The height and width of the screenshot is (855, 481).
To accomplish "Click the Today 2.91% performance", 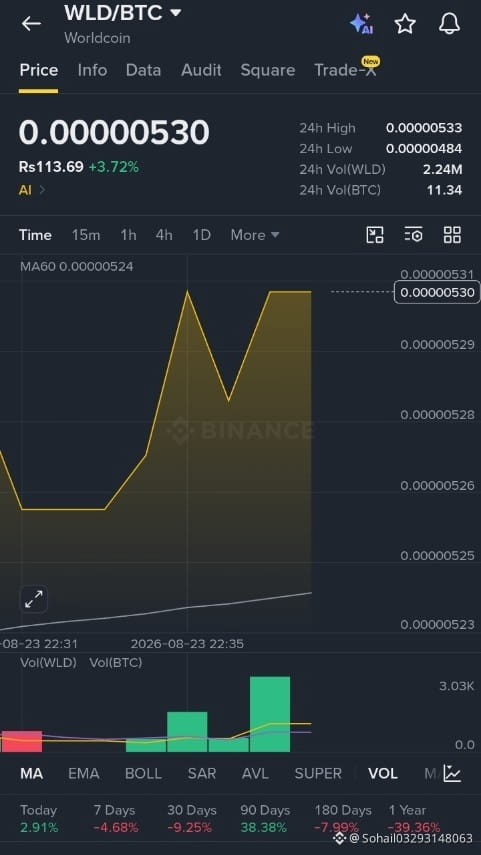I will [x=39, y=818].
